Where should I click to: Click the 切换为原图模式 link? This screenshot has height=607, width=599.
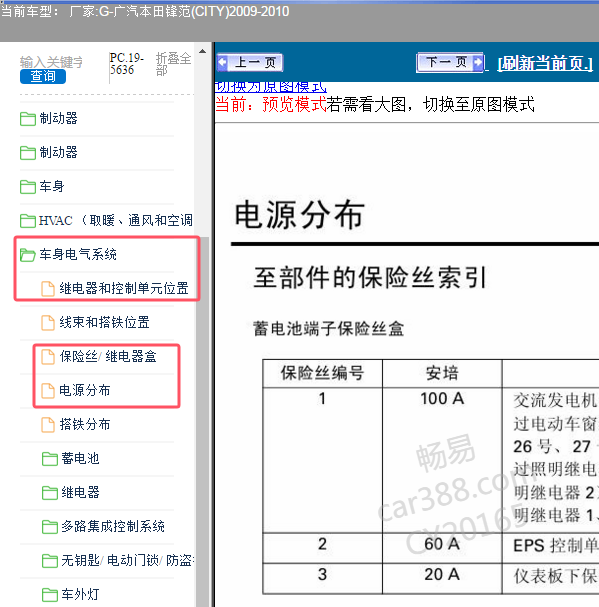[x=271, y=87]
